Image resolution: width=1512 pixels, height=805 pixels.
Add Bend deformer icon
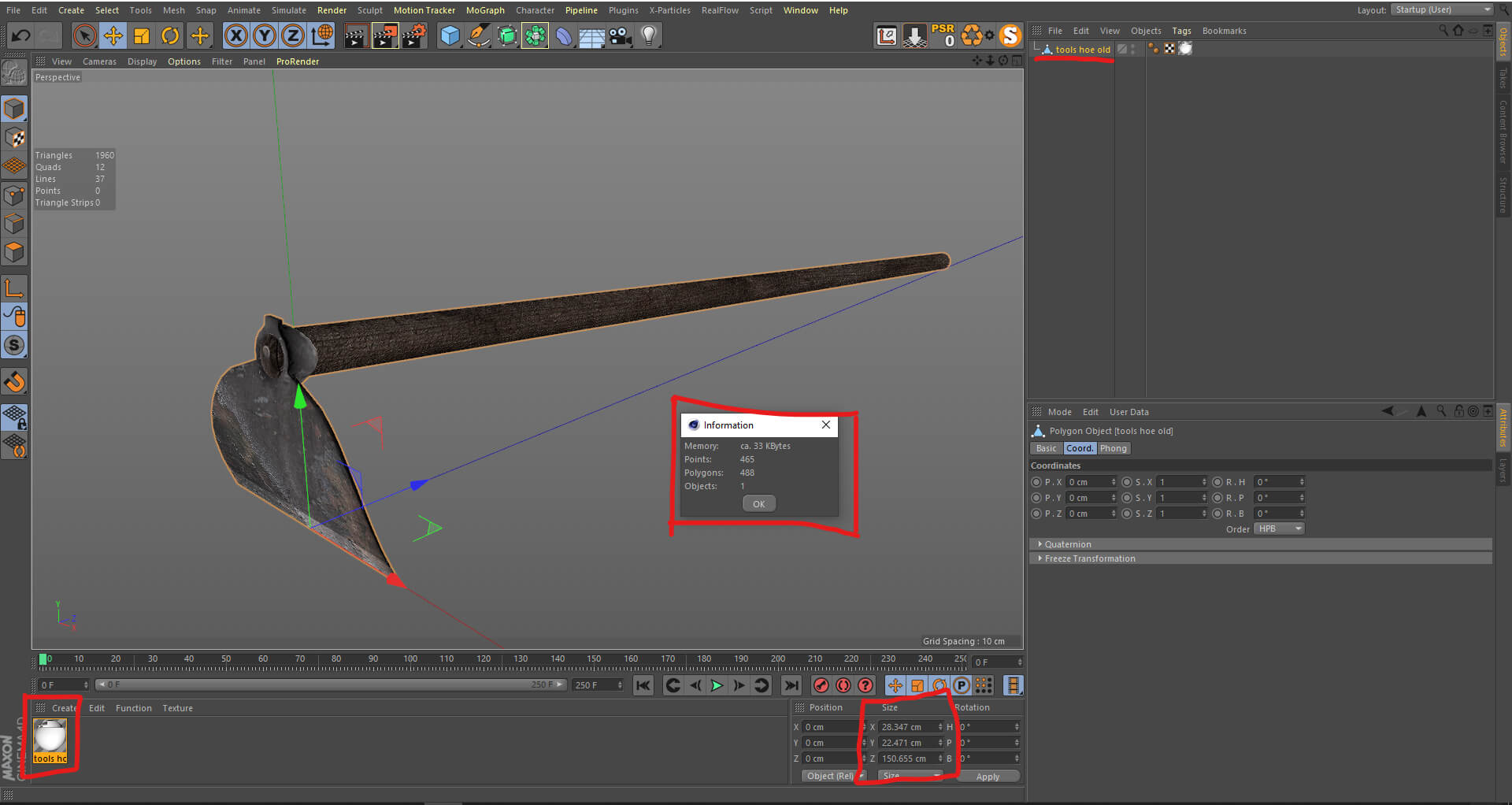coord(564,35)
